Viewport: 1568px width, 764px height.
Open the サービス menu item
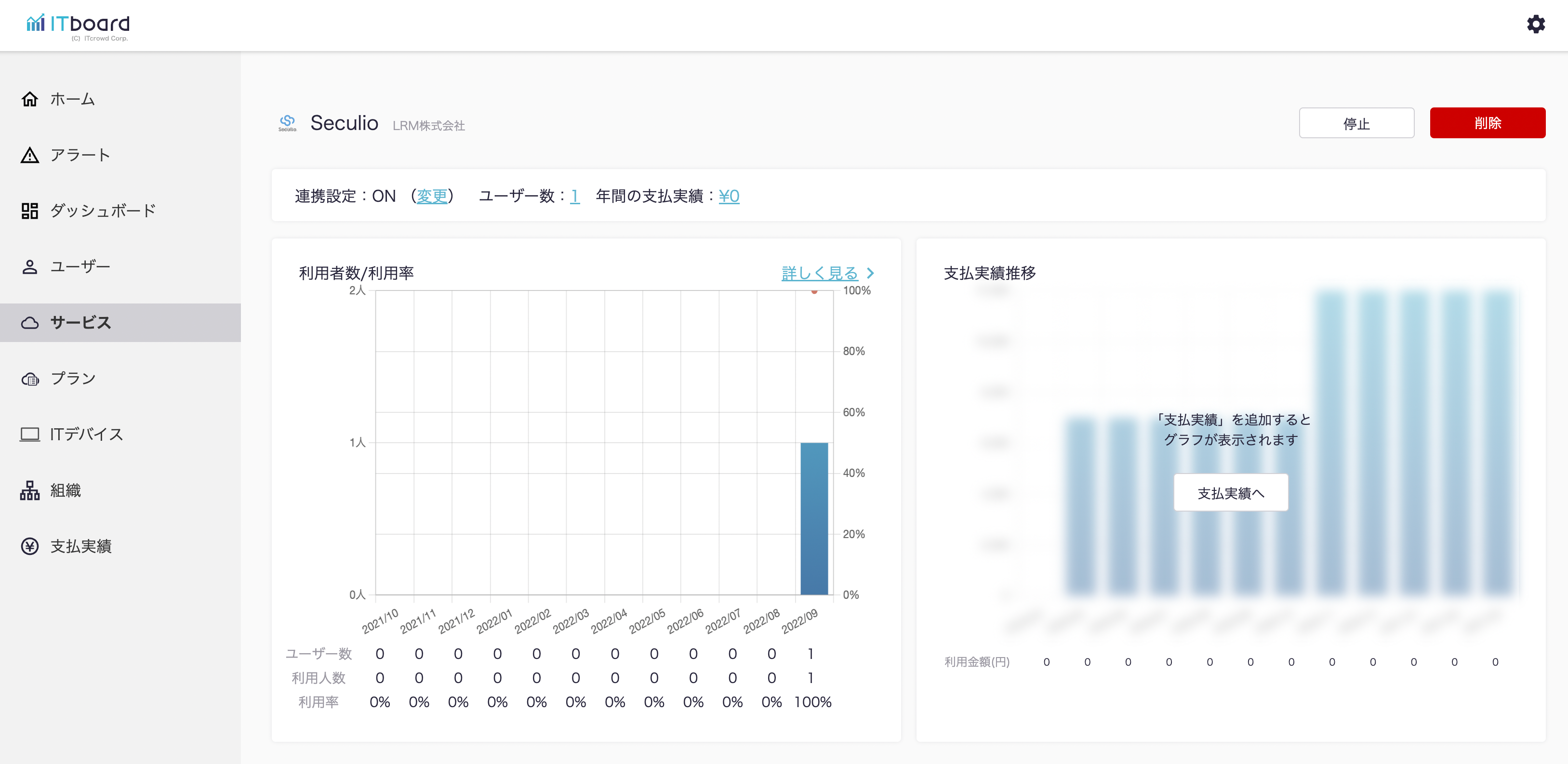pos(80,322)
